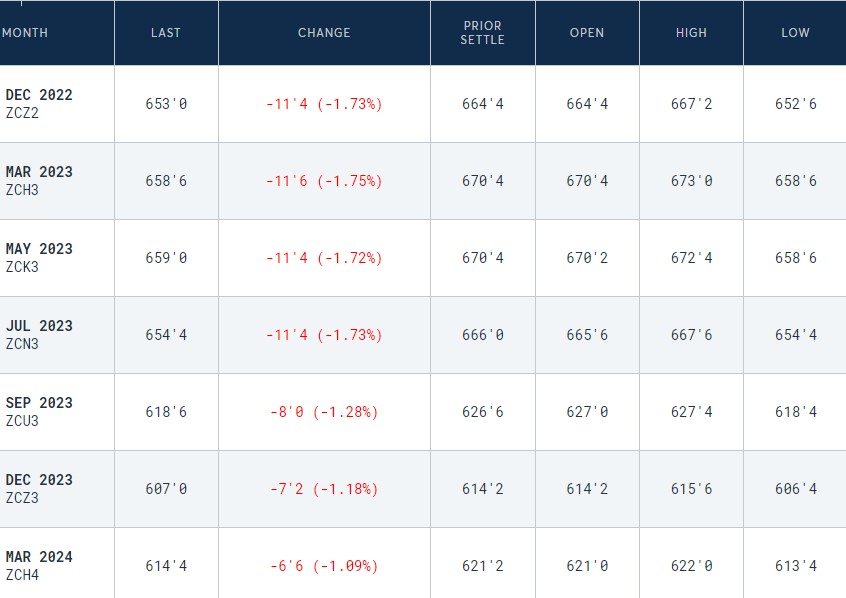The height and width of the screenshot is (598, 846).
Task: Click the 653'0 last price for DEC 2022
Action: click(x=166, y=104)
